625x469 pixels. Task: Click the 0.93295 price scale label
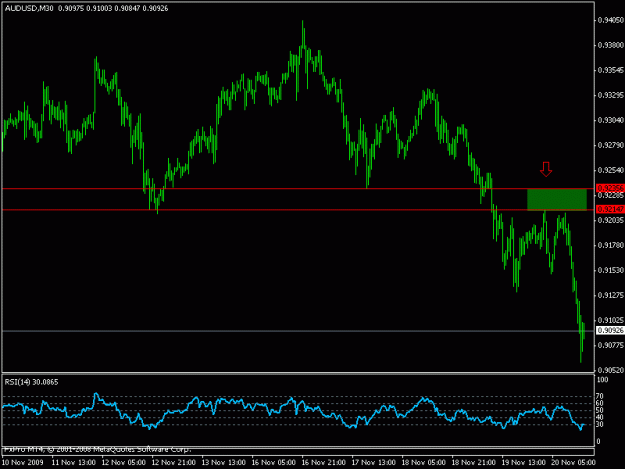point(611,96)
